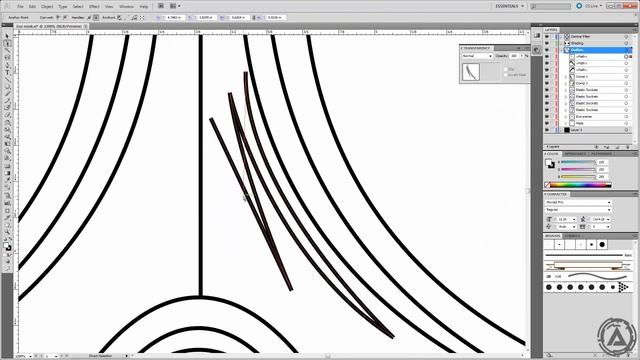Click the opacity mask thumbnail in Transparency panel
The image size is (640, 360).
point(490,72)
